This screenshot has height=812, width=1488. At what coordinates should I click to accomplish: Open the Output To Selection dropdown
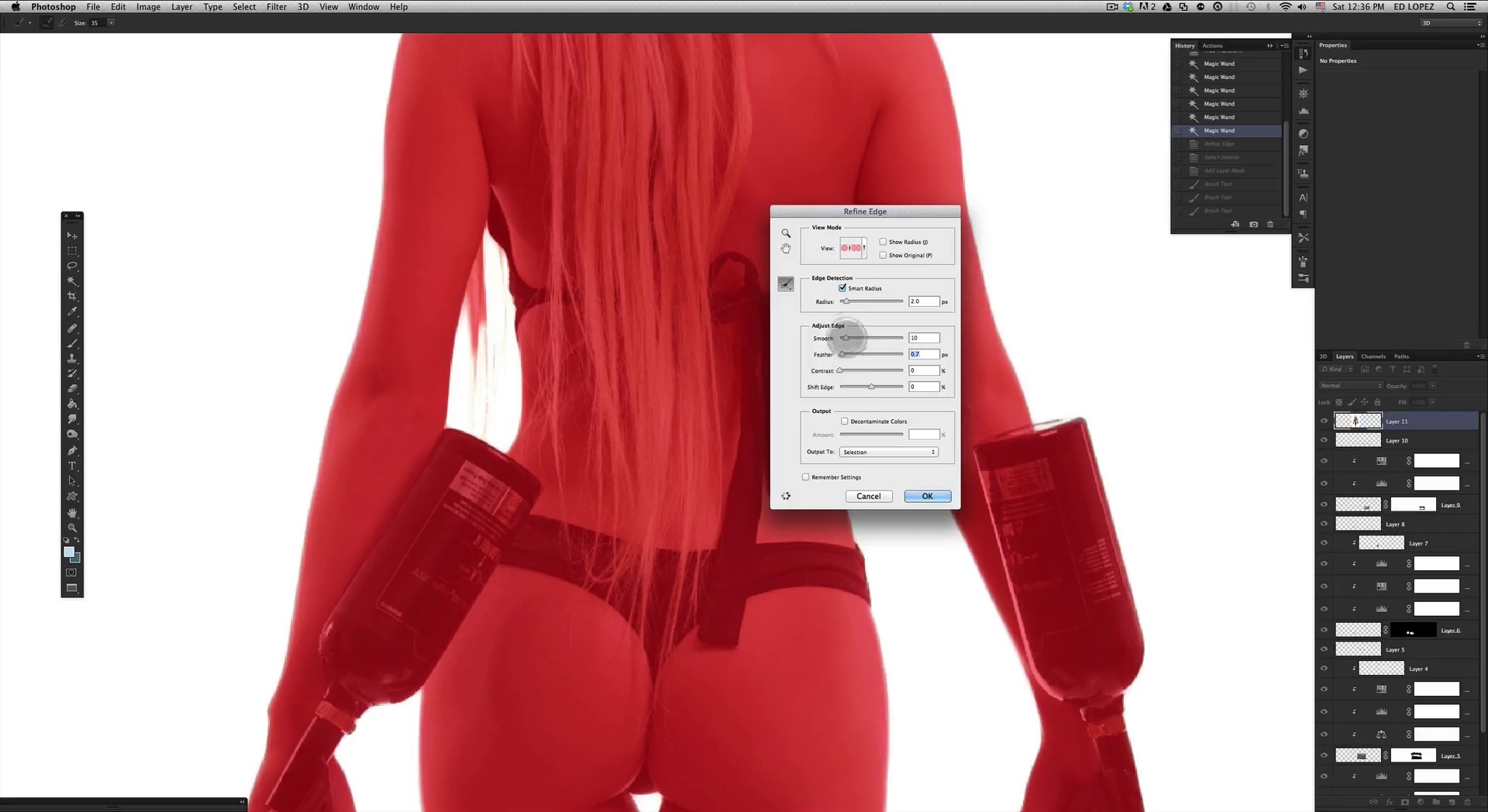[x=889, y=452]
